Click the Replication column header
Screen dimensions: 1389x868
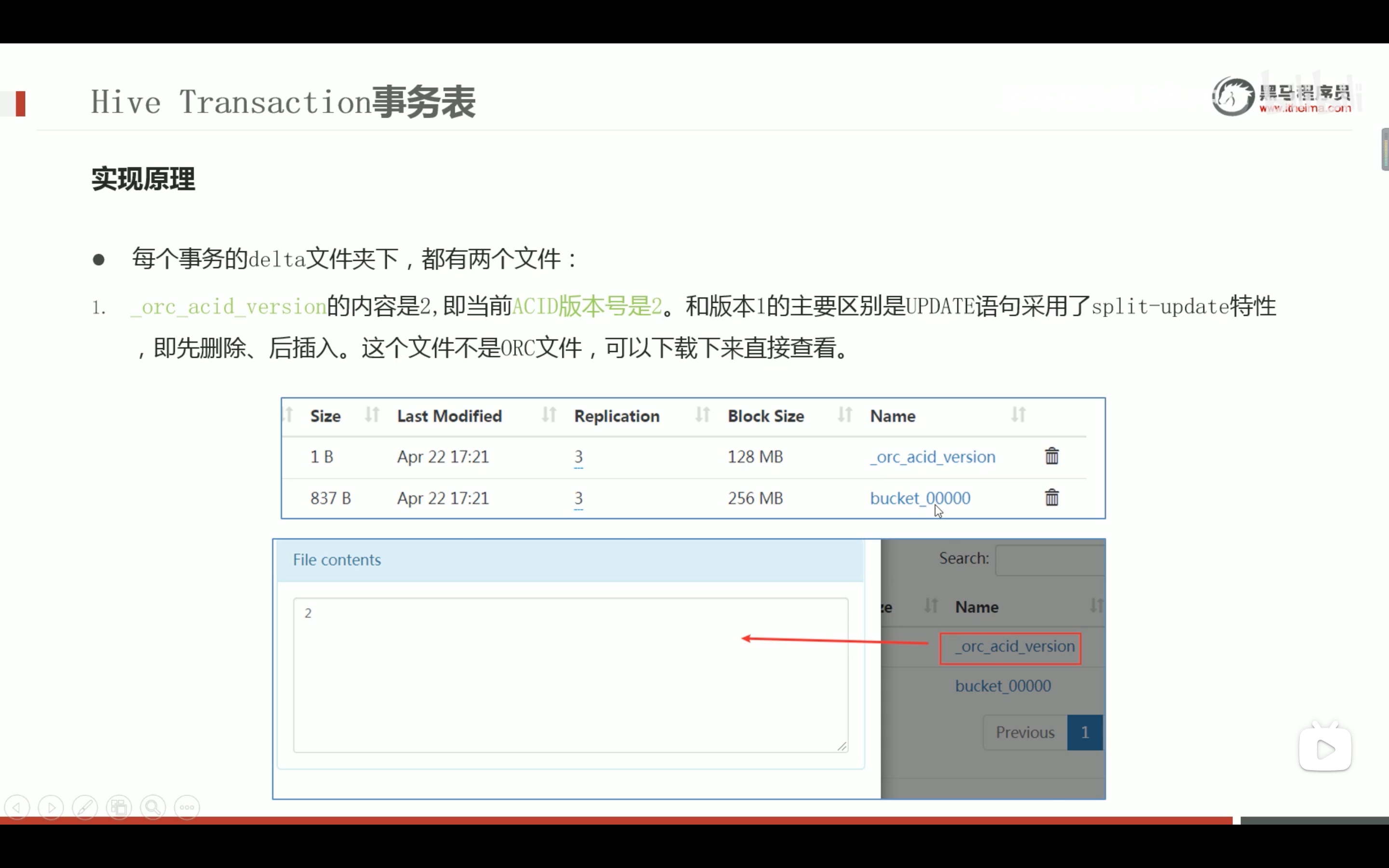(616, 416)
